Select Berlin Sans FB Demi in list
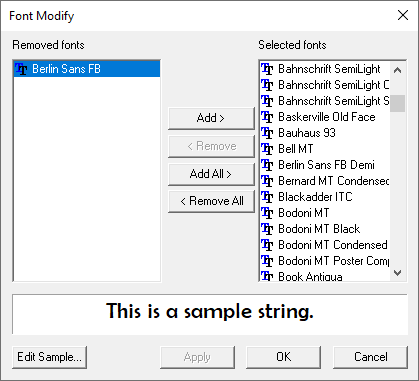The width and height of the screenshot is (419, 381). click(325, 165)
